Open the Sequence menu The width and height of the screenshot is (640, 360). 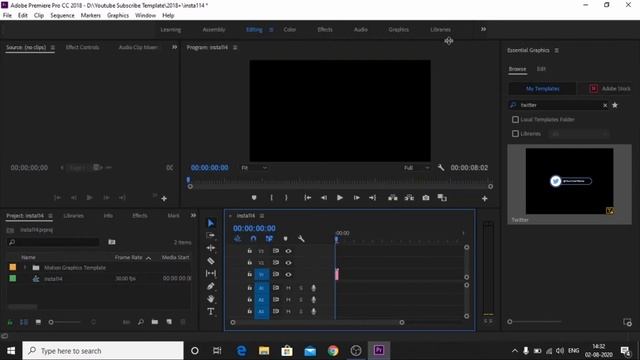coord(62,16)
